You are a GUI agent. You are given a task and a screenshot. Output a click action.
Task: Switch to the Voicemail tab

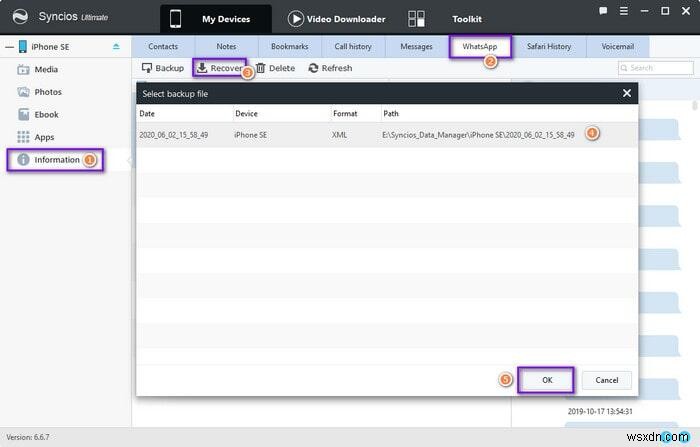tap(618, 46)
